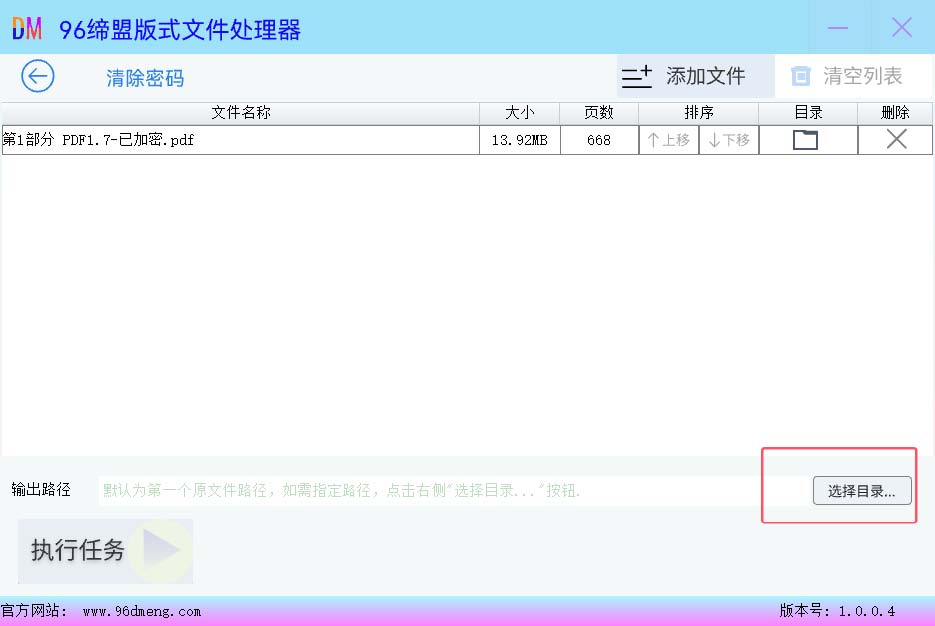Click the 清除密码 page title

[x=145, y=79]
